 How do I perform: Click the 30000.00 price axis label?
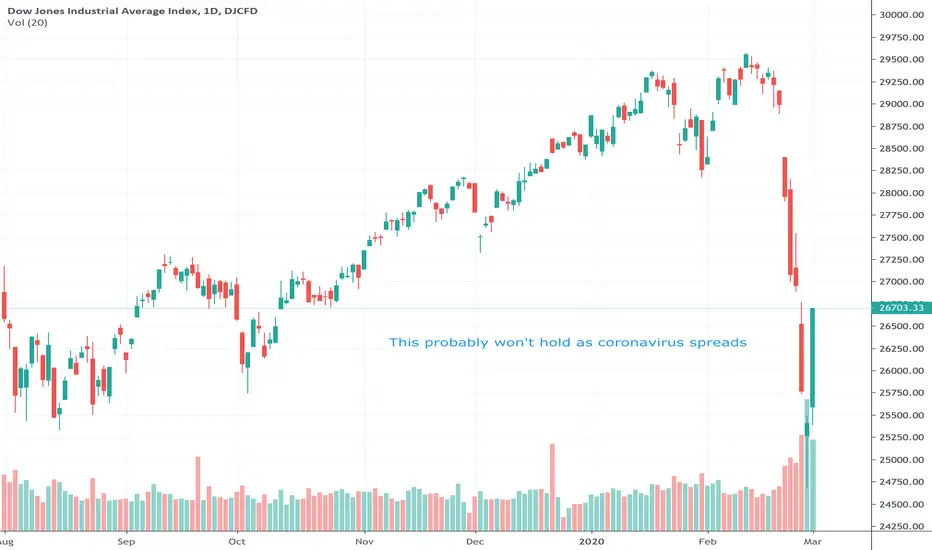(901, 15)
